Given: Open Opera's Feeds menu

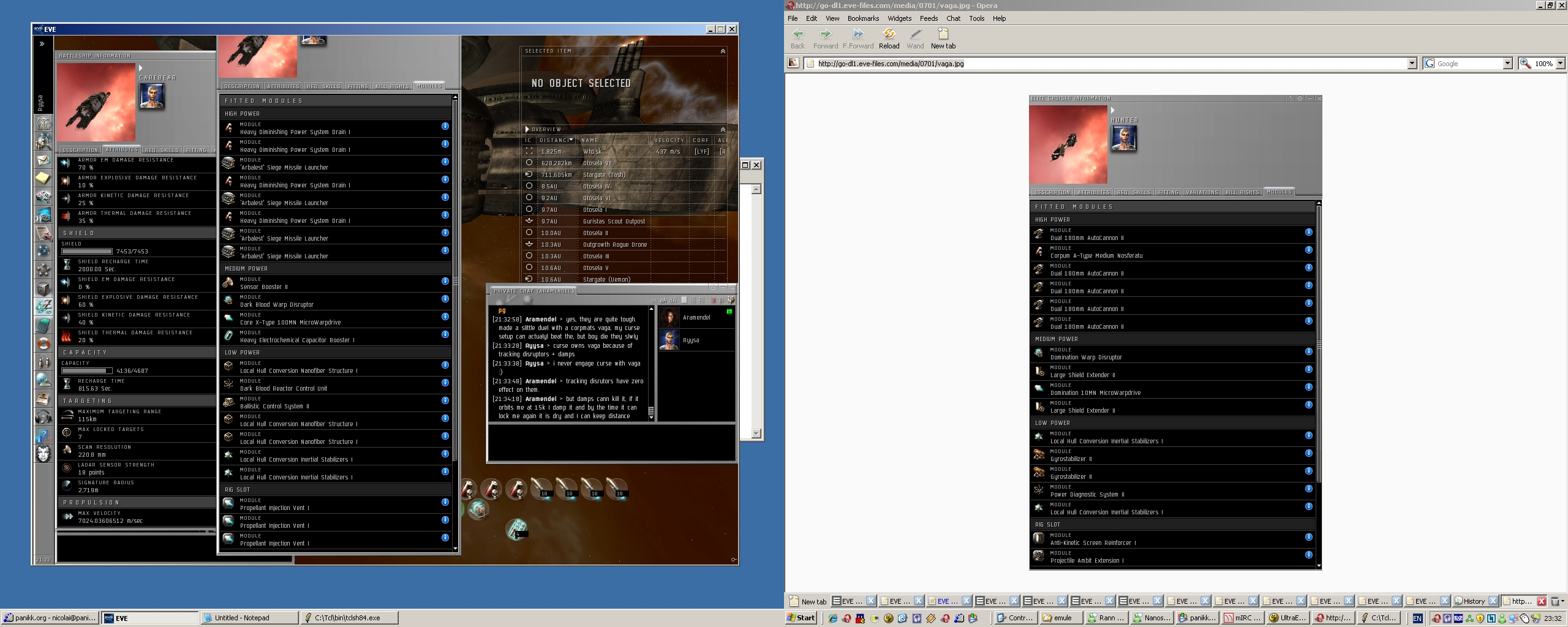Looking at the screenshot, I should 929,18.
